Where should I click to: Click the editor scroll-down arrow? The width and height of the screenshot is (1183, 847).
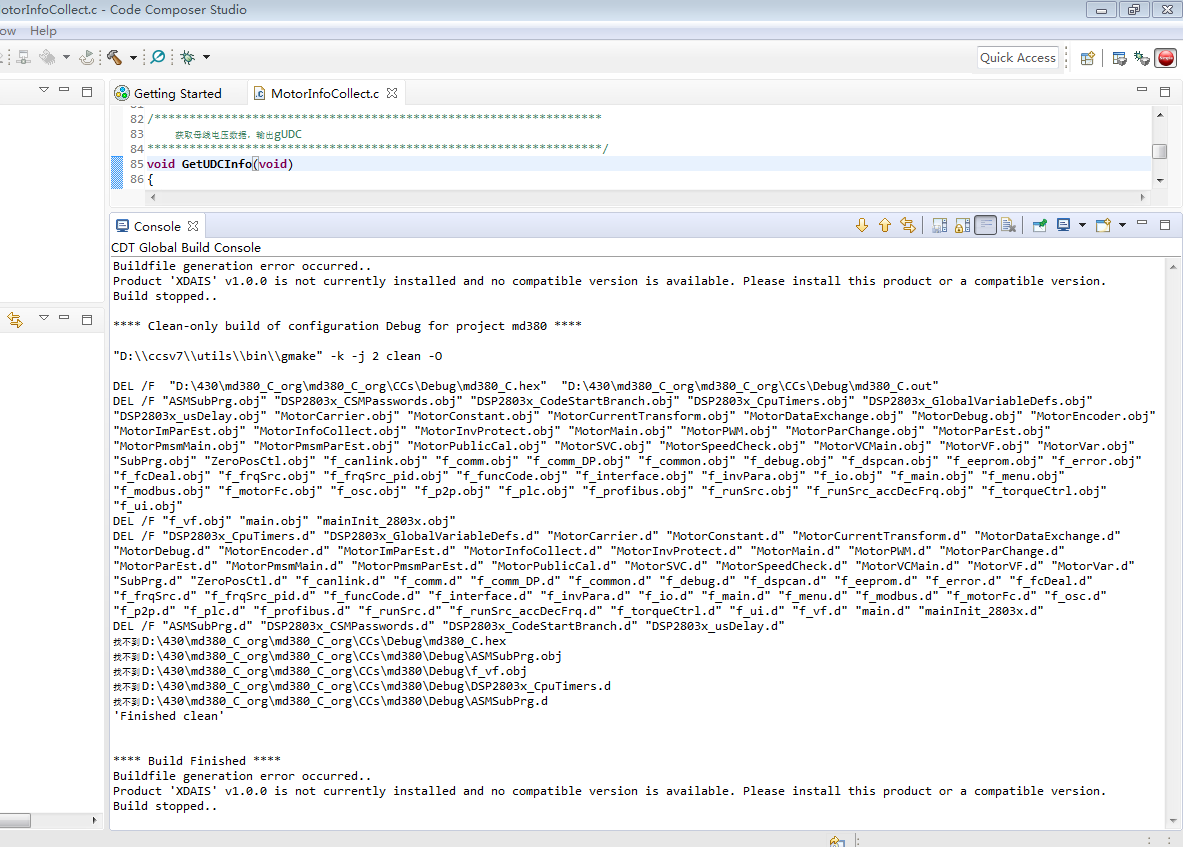click(1160, 181)
